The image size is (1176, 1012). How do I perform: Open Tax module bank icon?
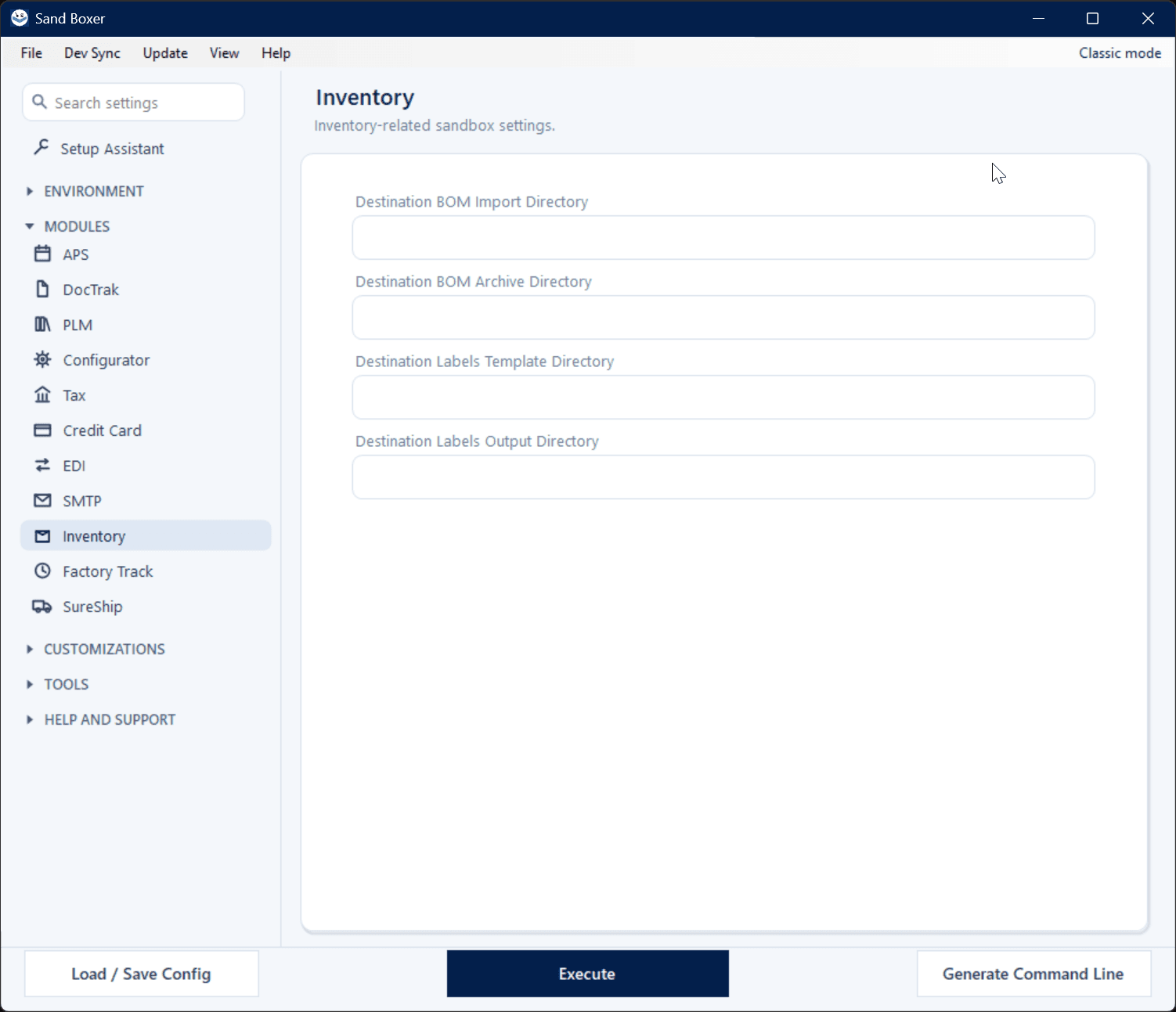[42, 394]
